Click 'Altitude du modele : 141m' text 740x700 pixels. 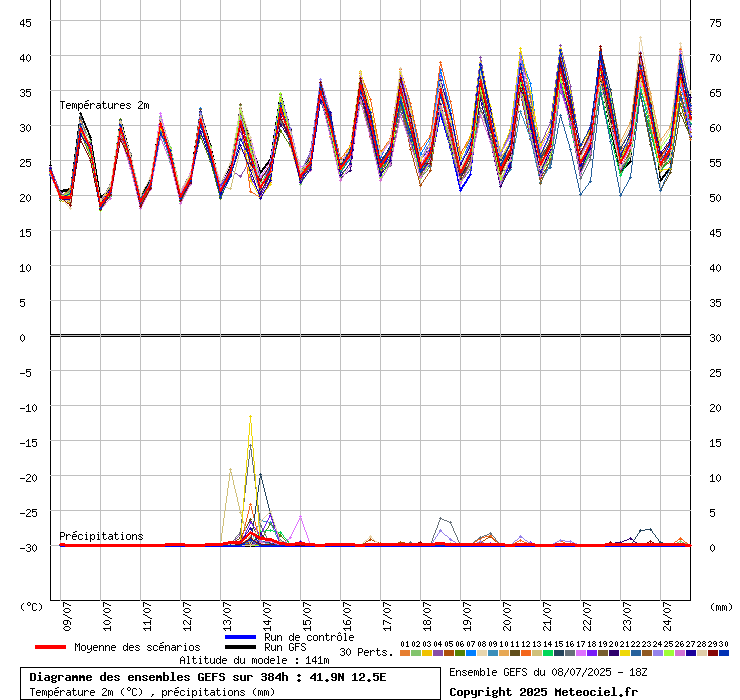(254, 660)
